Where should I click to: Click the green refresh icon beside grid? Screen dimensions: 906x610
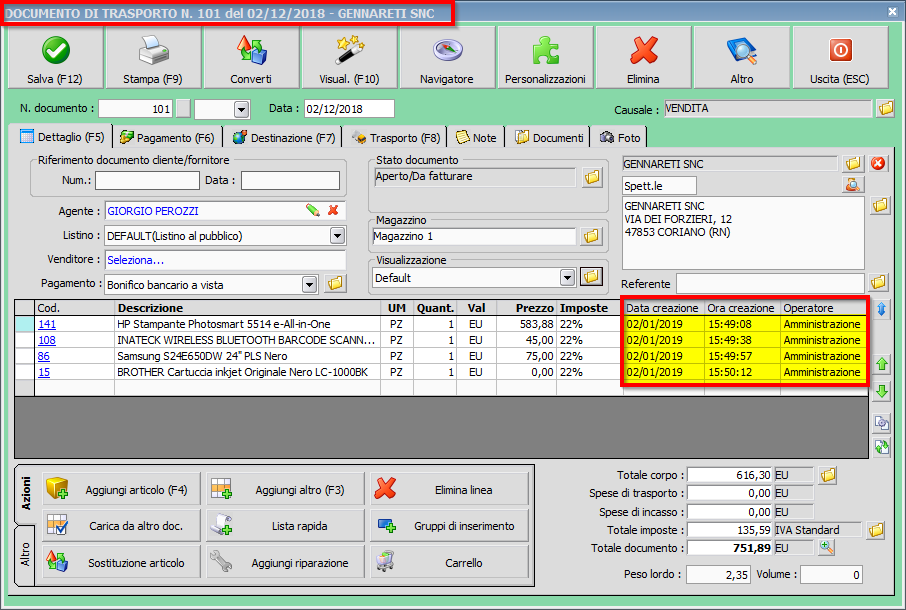[x=882, y=447]
